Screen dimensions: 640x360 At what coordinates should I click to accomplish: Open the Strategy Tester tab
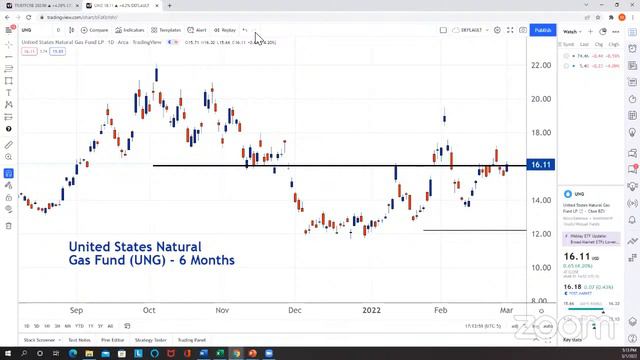151,340
